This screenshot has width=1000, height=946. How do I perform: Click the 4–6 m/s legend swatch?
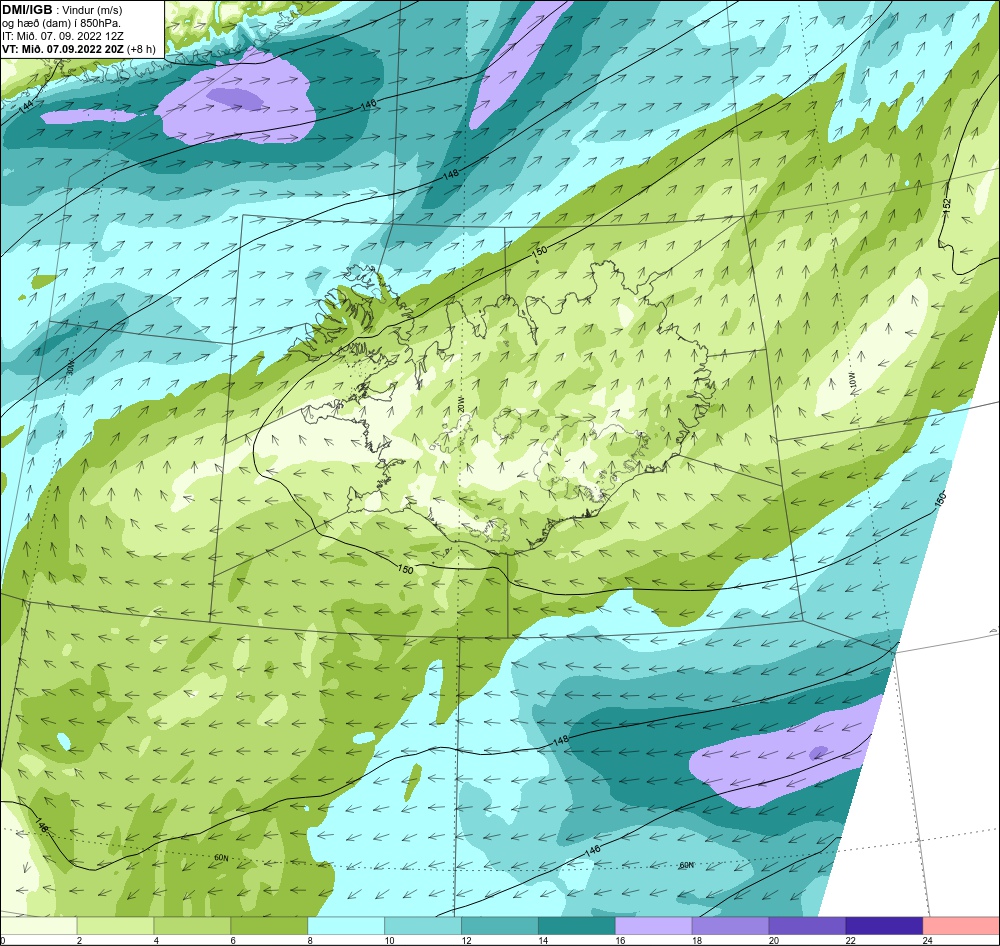click(x=192, y=926)
